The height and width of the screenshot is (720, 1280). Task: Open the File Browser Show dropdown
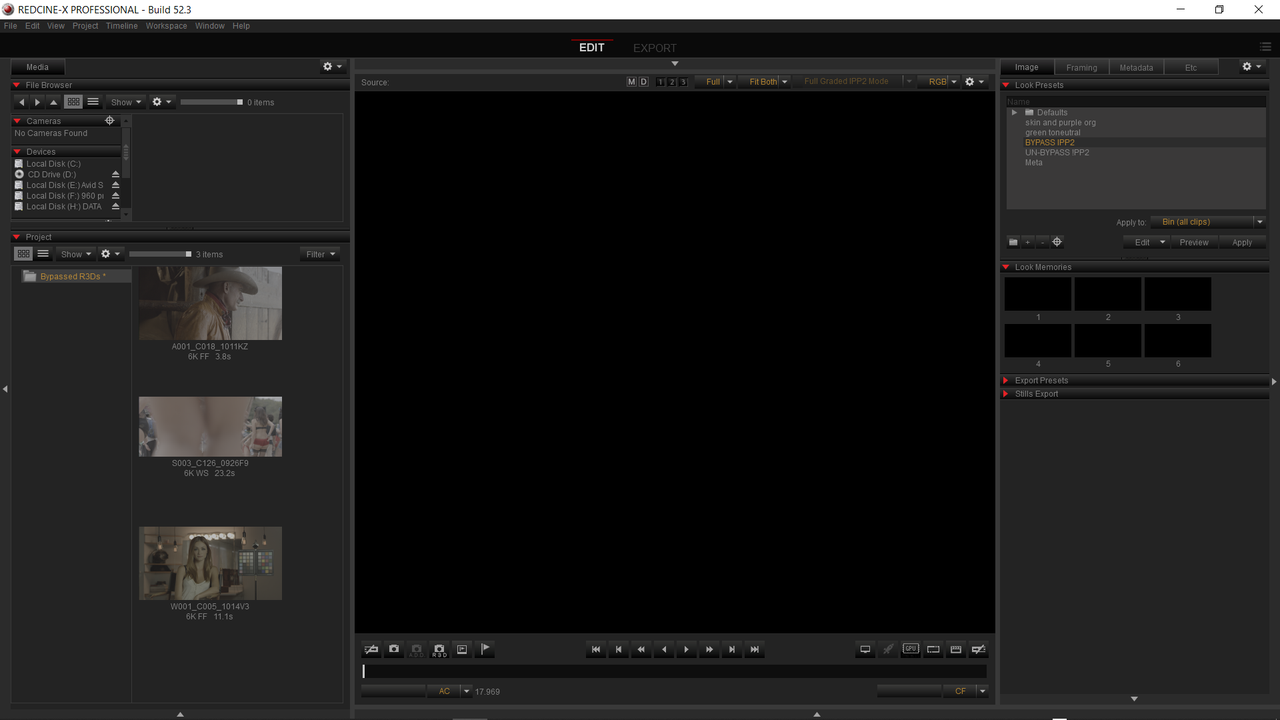click(125, 102)
